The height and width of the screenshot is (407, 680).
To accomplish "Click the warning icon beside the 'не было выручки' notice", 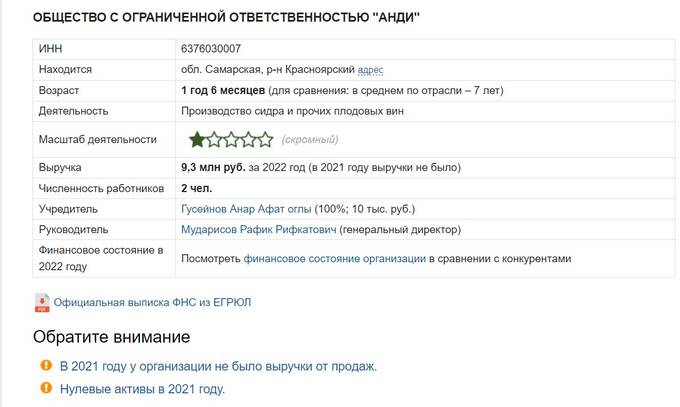I will [x=45, y=366].
